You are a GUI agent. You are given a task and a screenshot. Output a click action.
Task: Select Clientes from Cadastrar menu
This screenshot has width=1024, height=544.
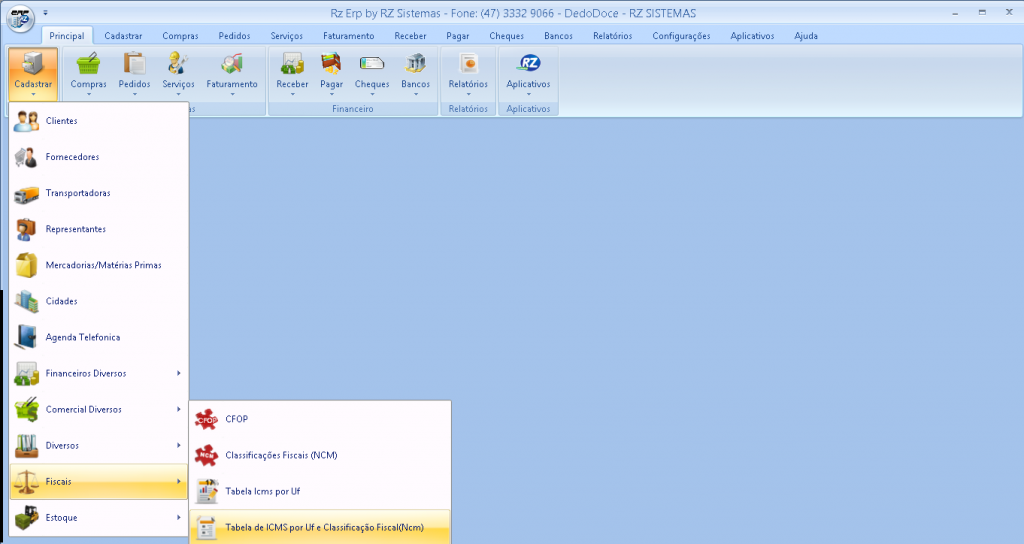[x=61, y=121]
